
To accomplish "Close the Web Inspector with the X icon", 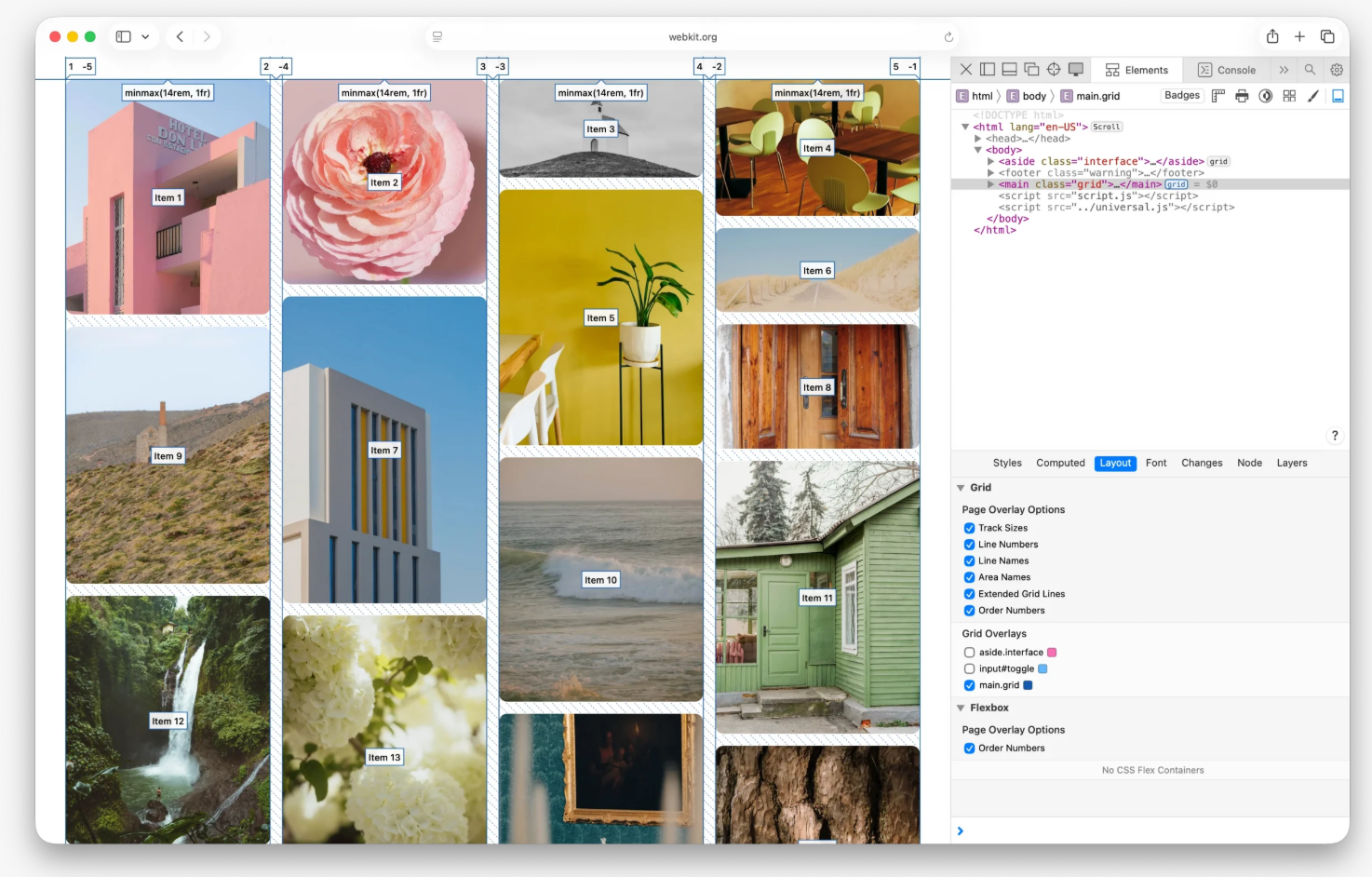I will (x=966, y=70).
